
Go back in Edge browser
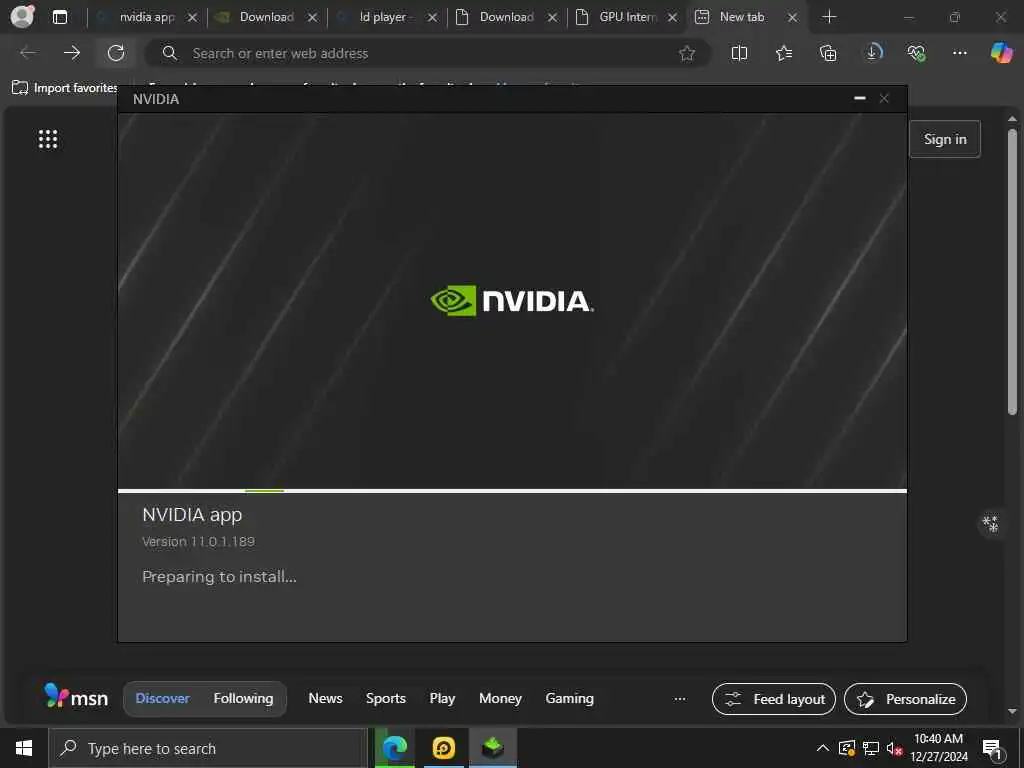28,53
